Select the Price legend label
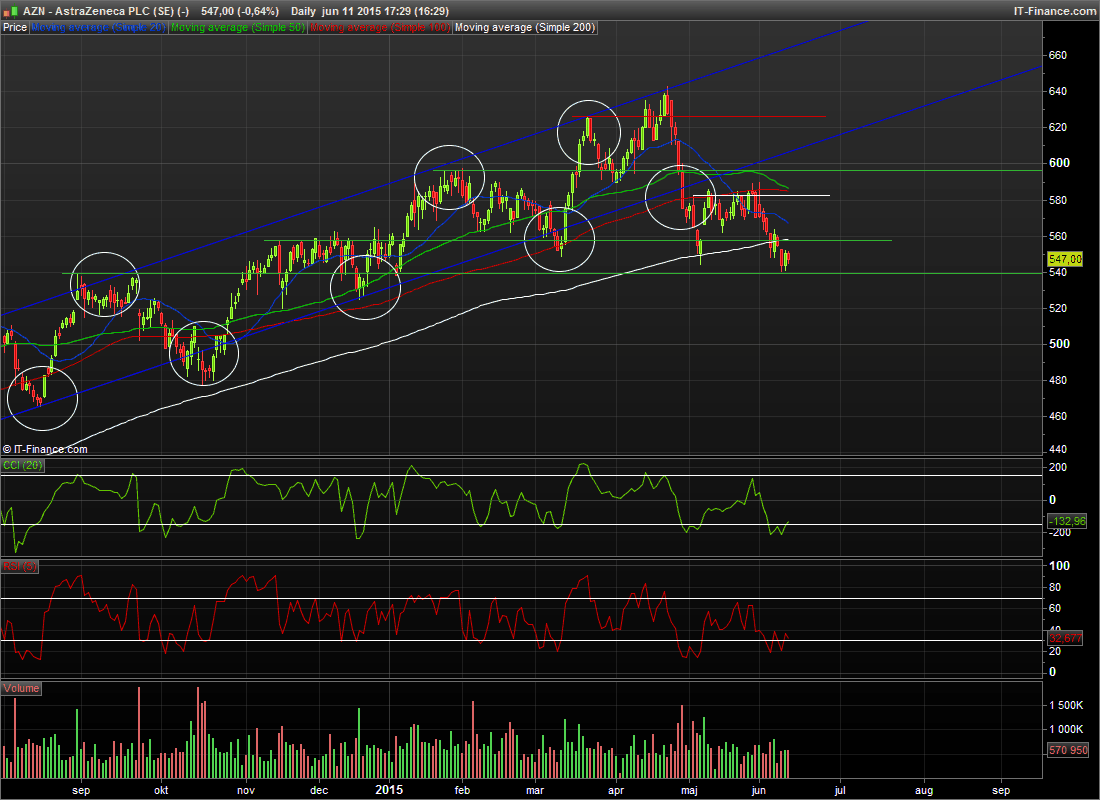This screenshot has height=800, width=1100. tap(15, 28)
